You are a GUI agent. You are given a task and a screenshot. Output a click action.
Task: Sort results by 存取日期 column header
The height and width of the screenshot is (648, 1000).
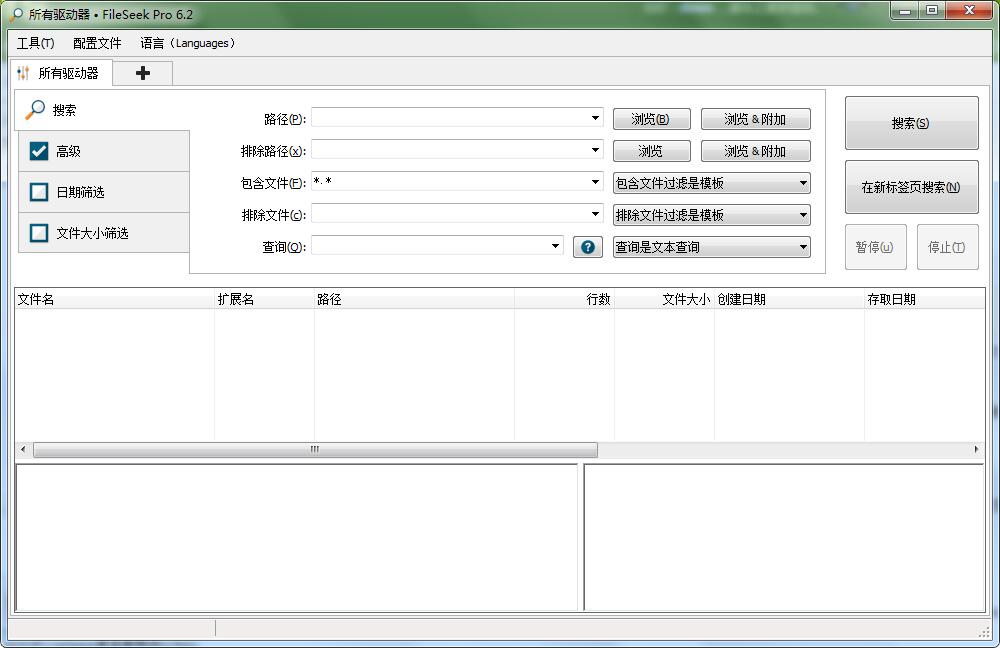click(x=925, y=299)
